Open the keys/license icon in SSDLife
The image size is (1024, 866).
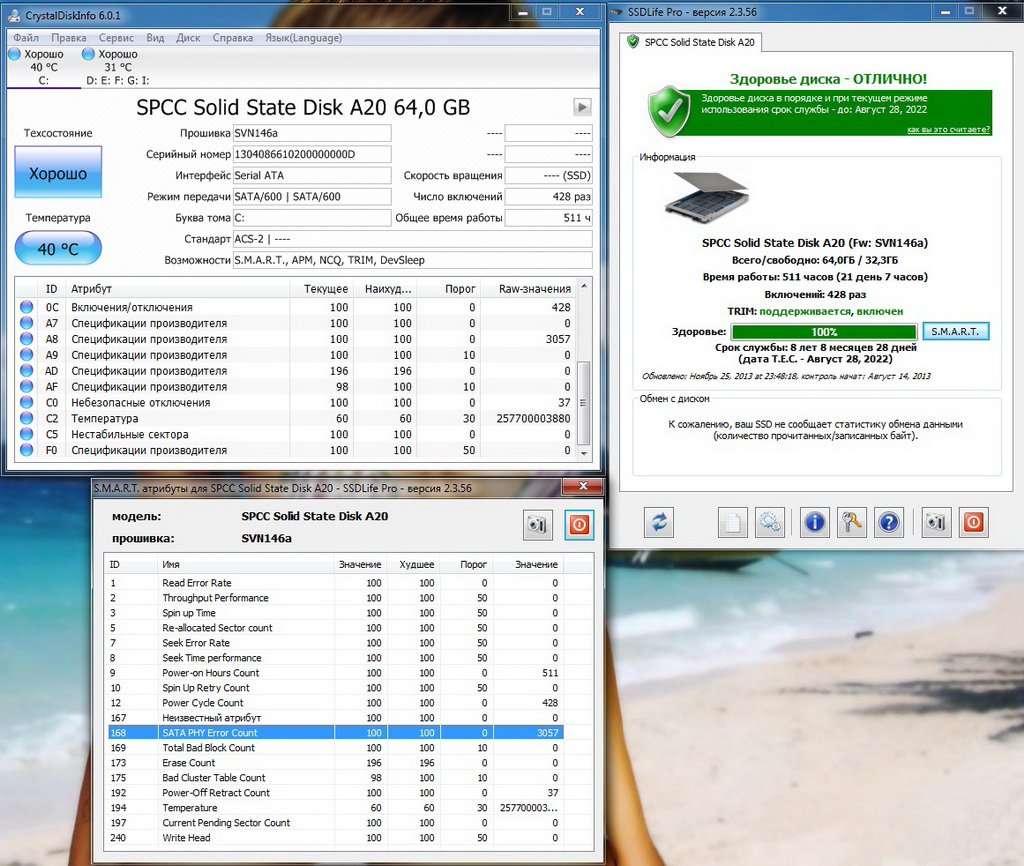pos(852,522)
